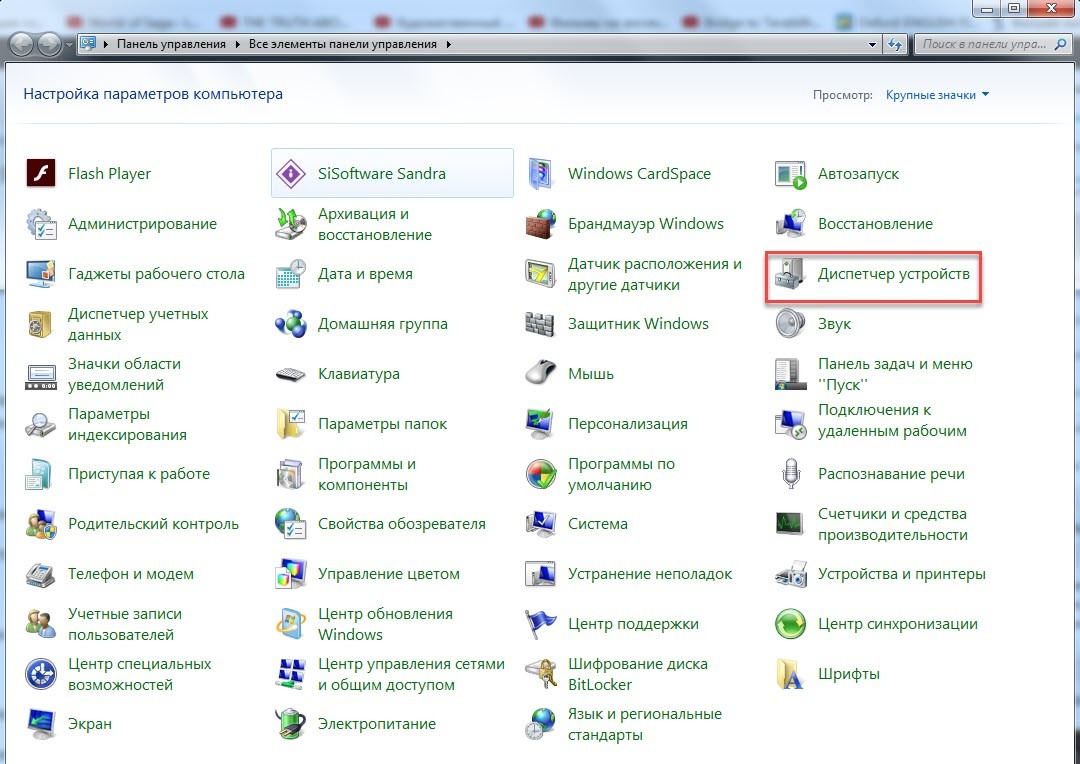Open the Распознавание речи microphone icon

click(x=790, y=474)
